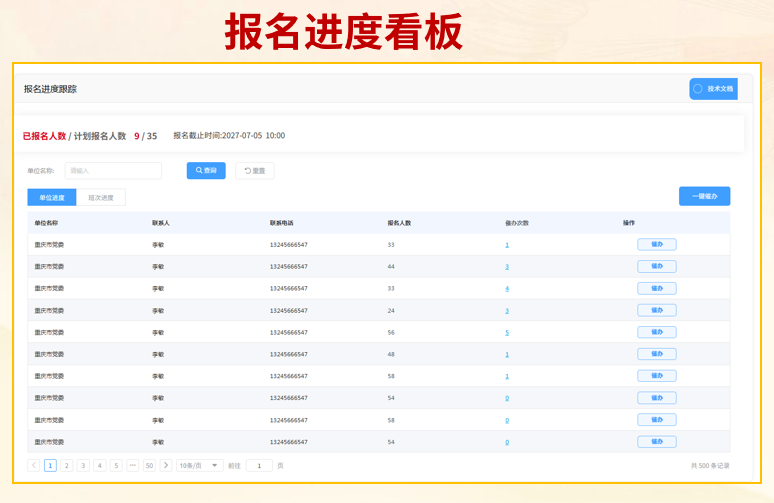The height and width of the screenshot is (503, 774).
Task: Open reminder count link in the 24 registrations row
Action: [507, 311]
